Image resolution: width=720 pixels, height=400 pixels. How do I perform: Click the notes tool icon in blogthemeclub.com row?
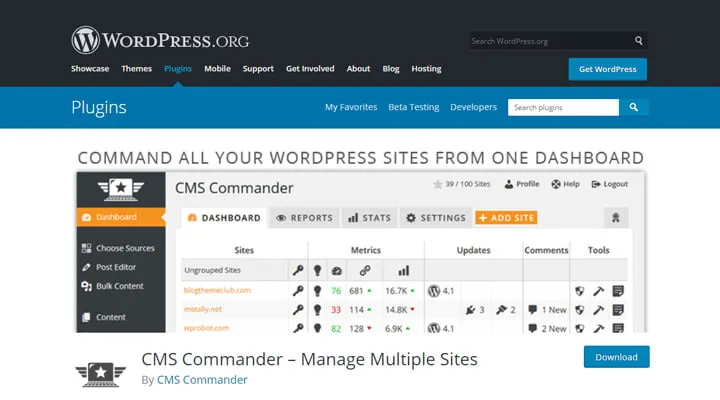(x=618, y=291)
